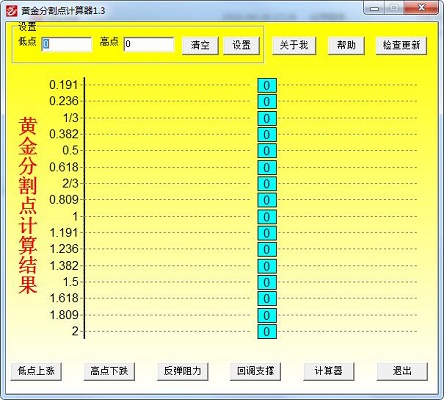444x400 pixels.
Task: Close the 黄金分割点计算器 window
Action: (x=421, y=8)
